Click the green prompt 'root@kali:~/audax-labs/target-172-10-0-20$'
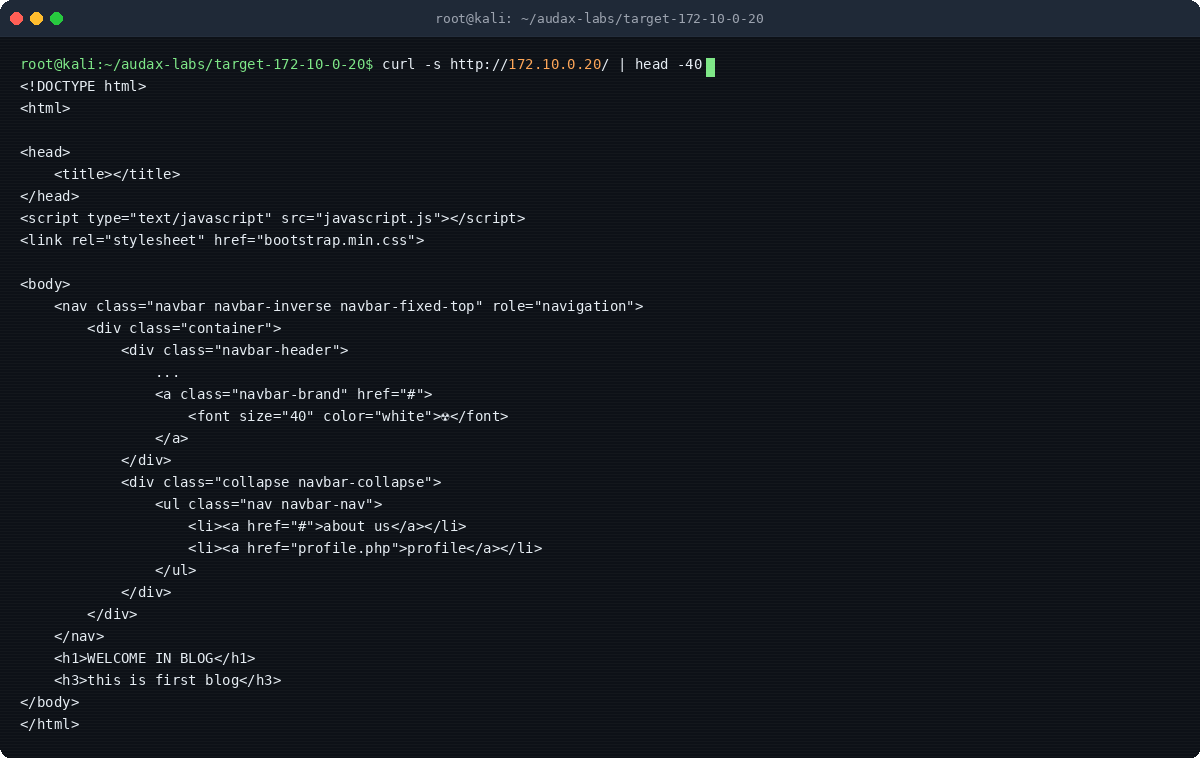 point(197,64)
